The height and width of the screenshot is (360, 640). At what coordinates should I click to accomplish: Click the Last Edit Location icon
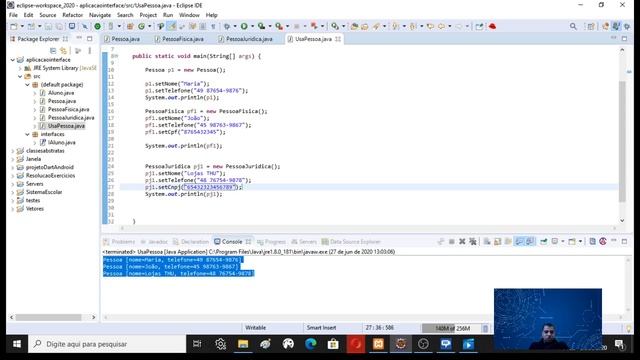[430, 27]
